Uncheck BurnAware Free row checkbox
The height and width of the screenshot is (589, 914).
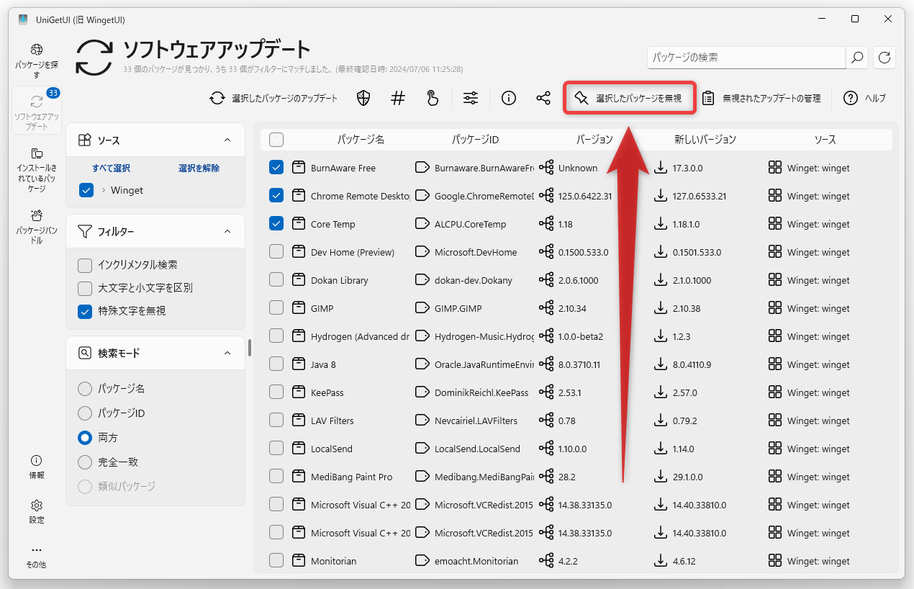click(x=276, y=167)
